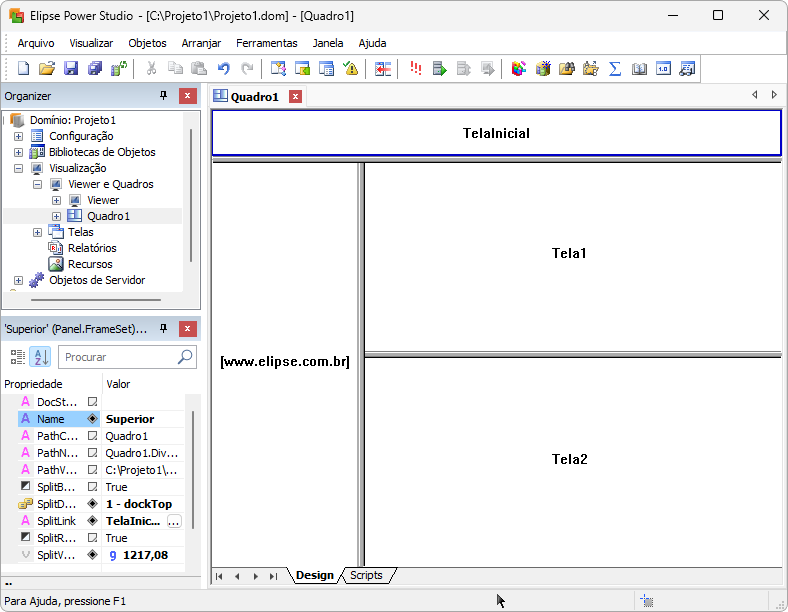
Task: Click the Procurar search field
Action: click(115, 357)
